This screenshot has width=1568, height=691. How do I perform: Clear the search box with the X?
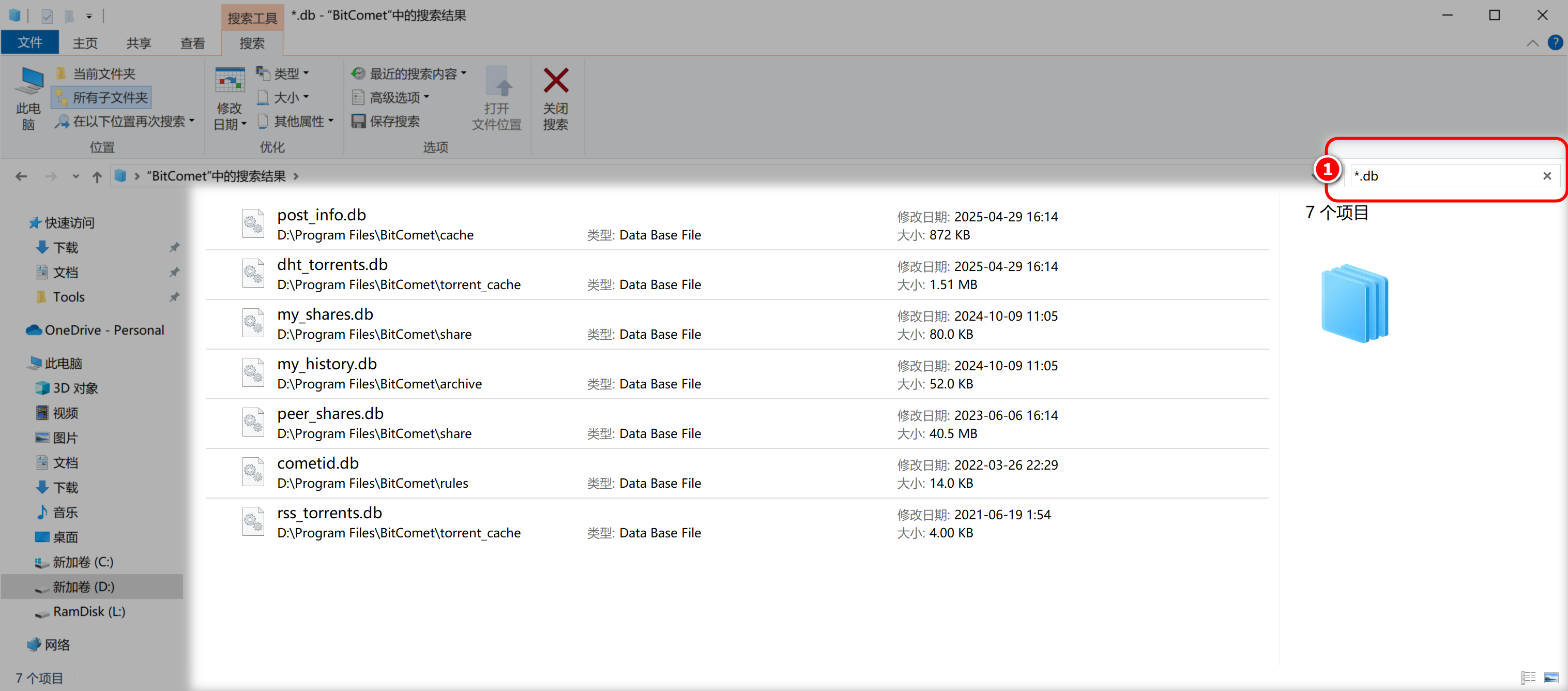click(x=1547, y=176)
